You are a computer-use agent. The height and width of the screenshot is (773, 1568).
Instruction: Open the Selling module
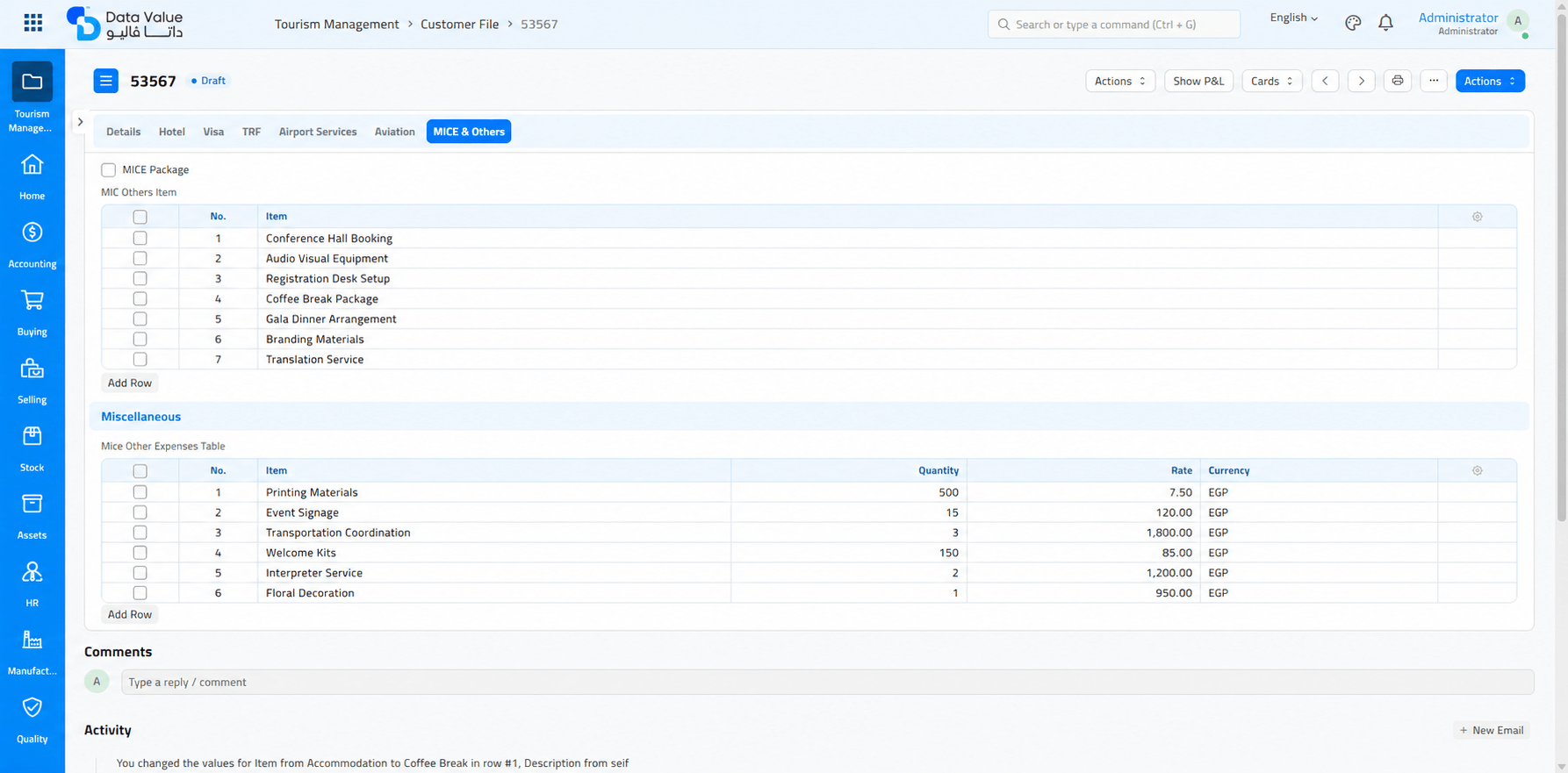pyautogui.click(x=32, y=380)
